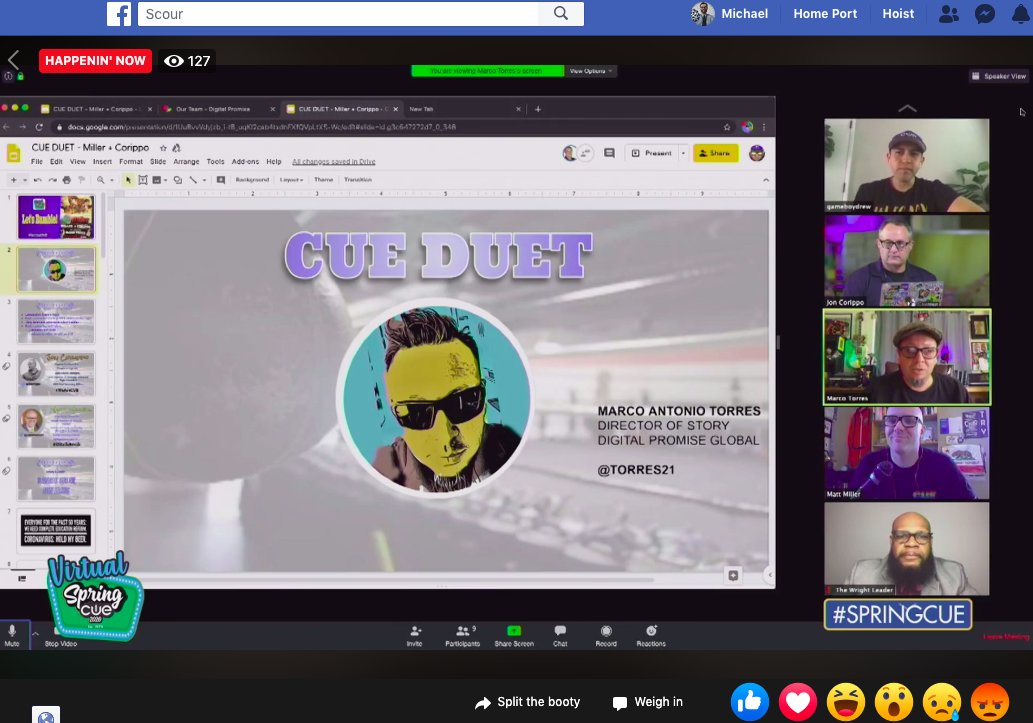
Task: Click Leave Meeting in Zoom
Action: (1005, 637)
